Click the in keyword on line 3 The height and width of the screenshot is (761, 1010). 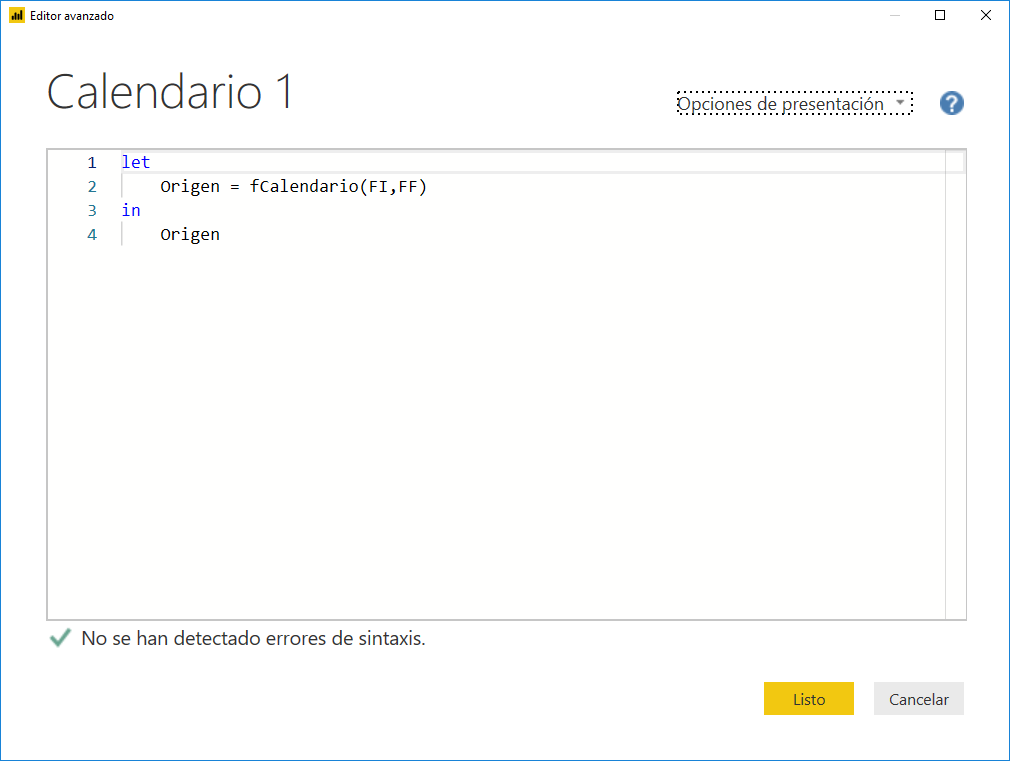point(130,210)
